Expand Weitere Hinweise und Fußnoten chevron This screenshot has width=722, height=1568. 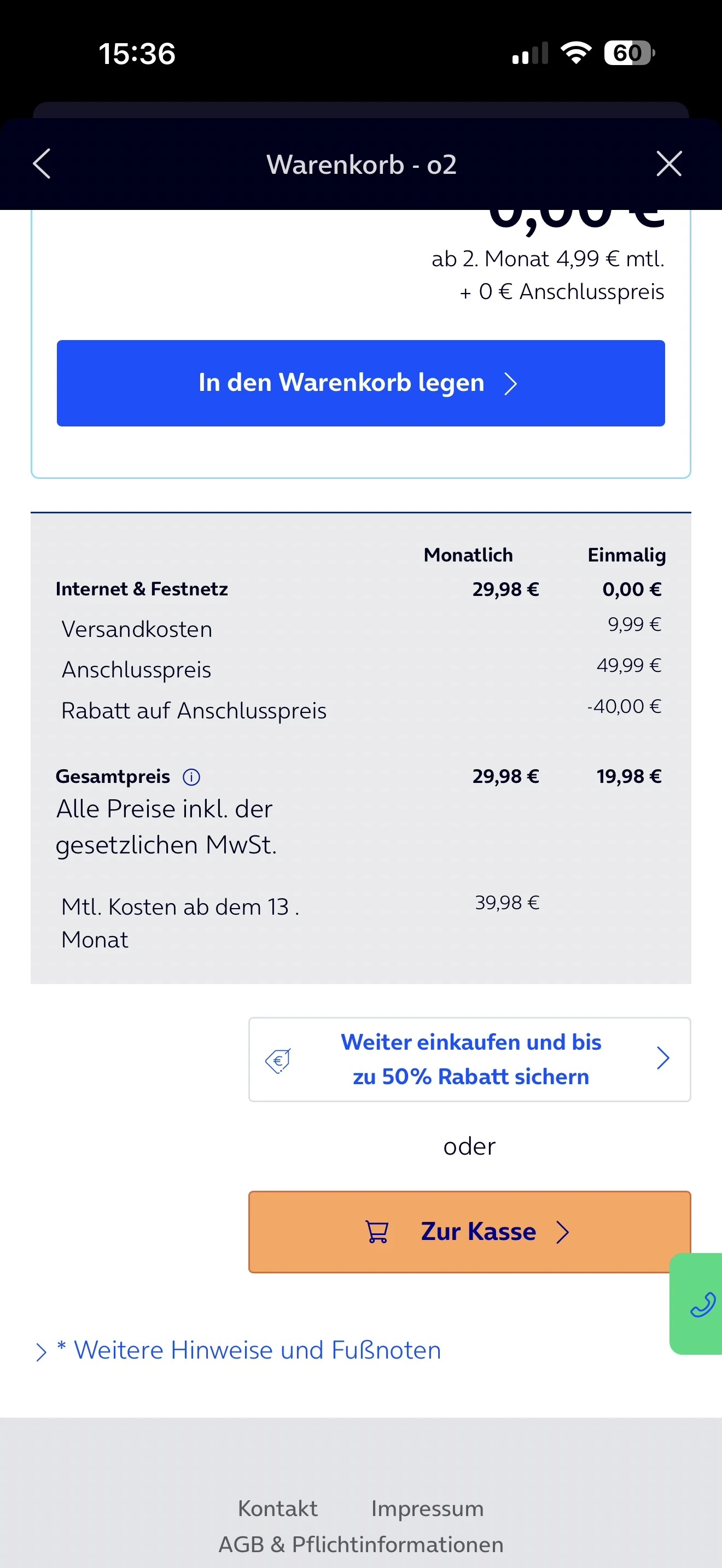(x=41, y=1352)
